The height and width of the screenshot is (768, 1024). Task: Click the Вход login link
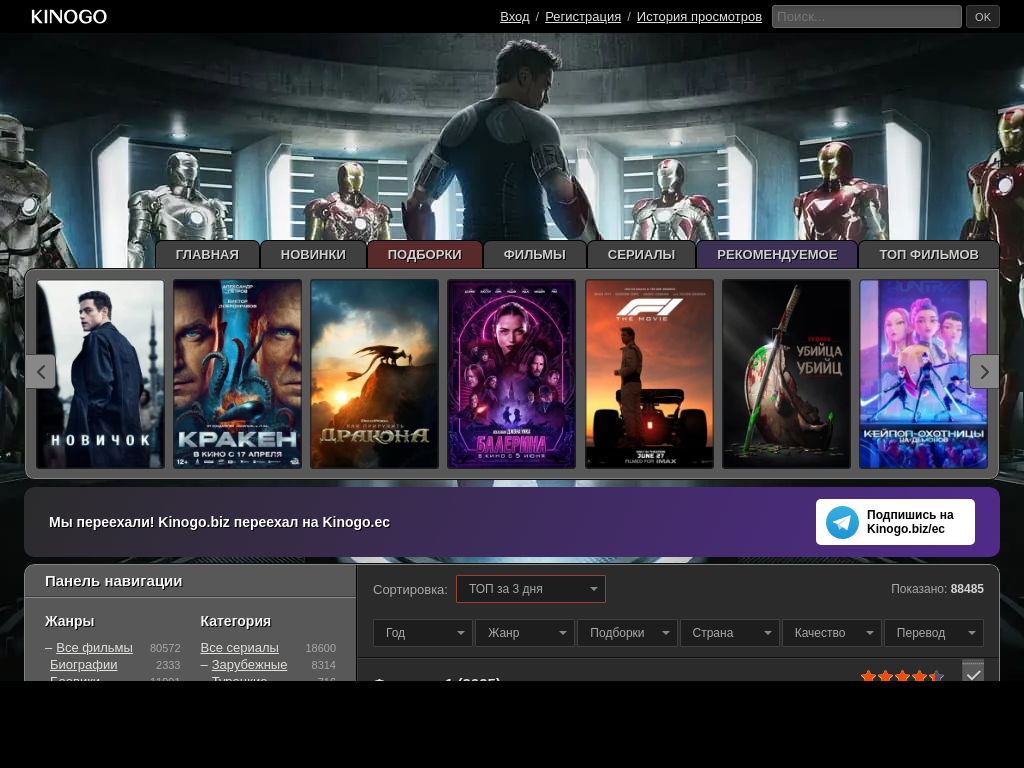(515, 17)
